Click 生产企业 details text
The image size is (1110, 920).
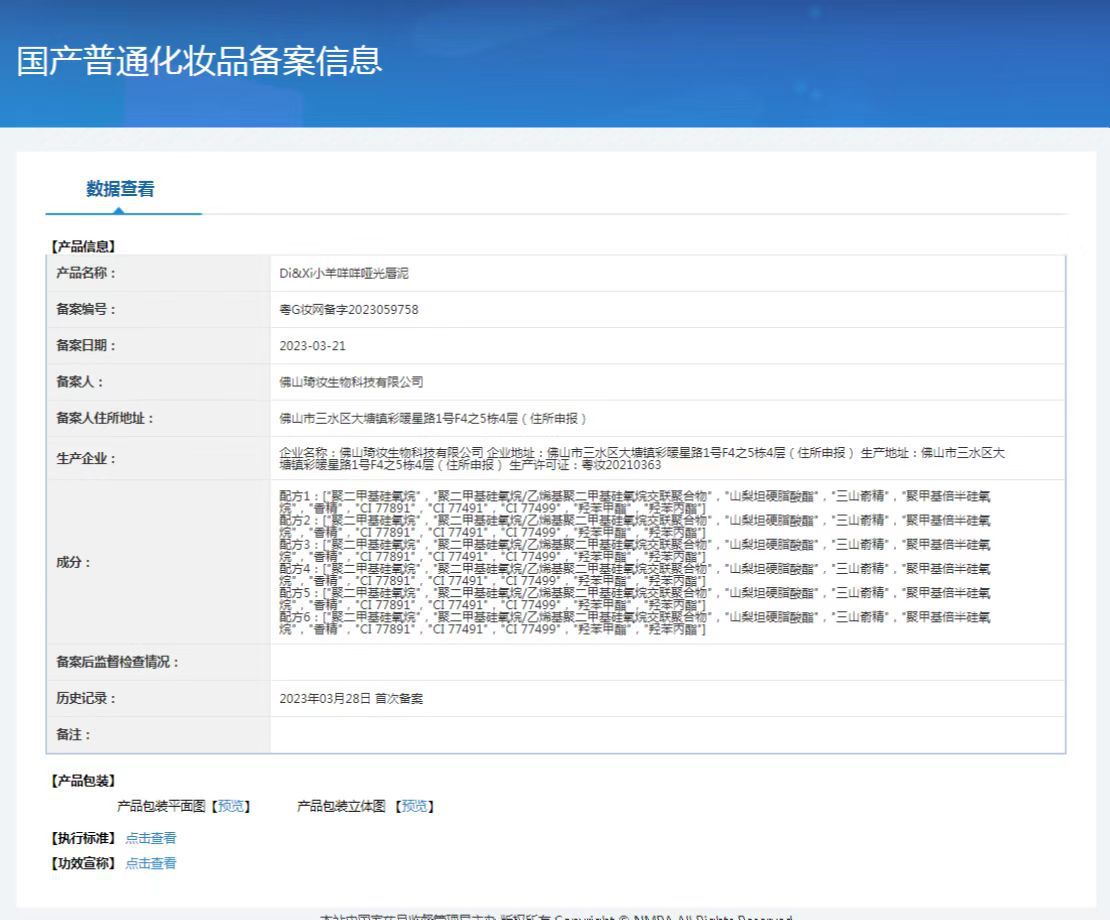click(642, 459)
